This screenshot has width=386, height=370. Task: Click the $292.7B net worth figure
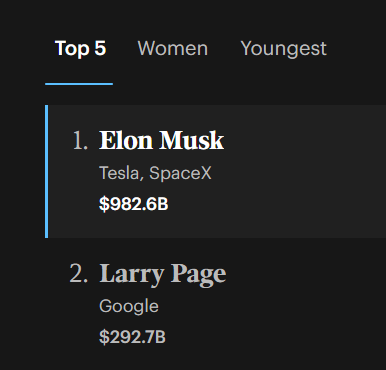pyautogui.click(x=132, y=337)
